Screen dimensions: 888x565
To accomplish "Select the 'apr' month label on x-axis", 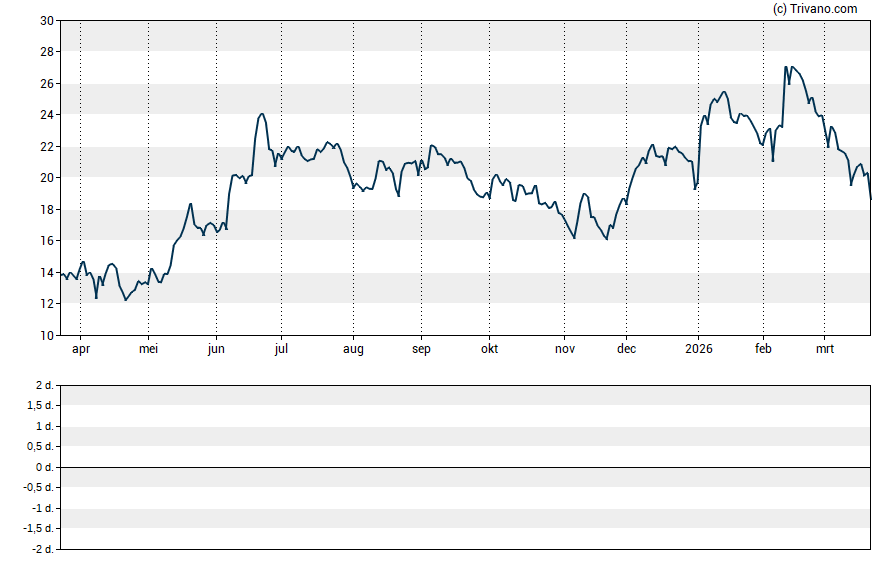I will click(x=80, y=350).
